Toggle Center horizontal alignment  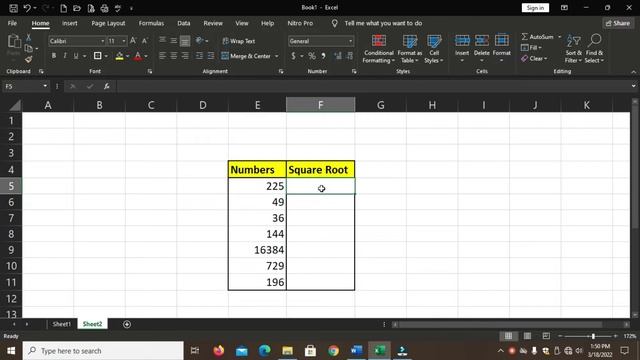pos(174,56)
